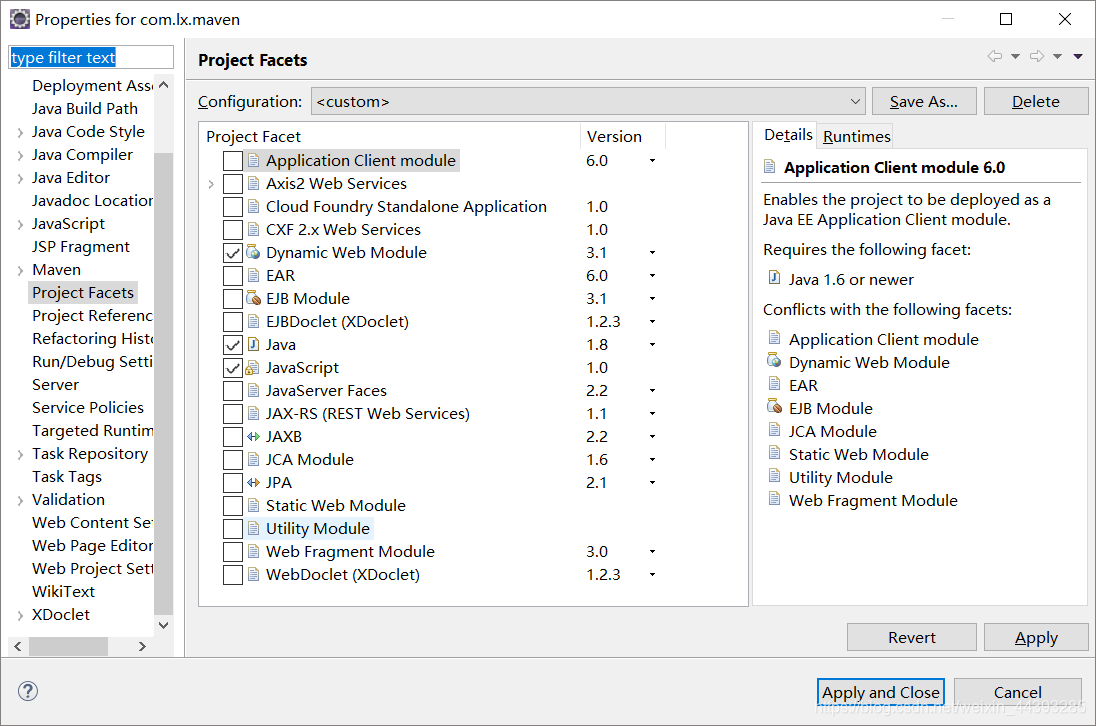Uncheck the Dynamic Web Module checkbox

pyautogui.click(x=233, y=253)
